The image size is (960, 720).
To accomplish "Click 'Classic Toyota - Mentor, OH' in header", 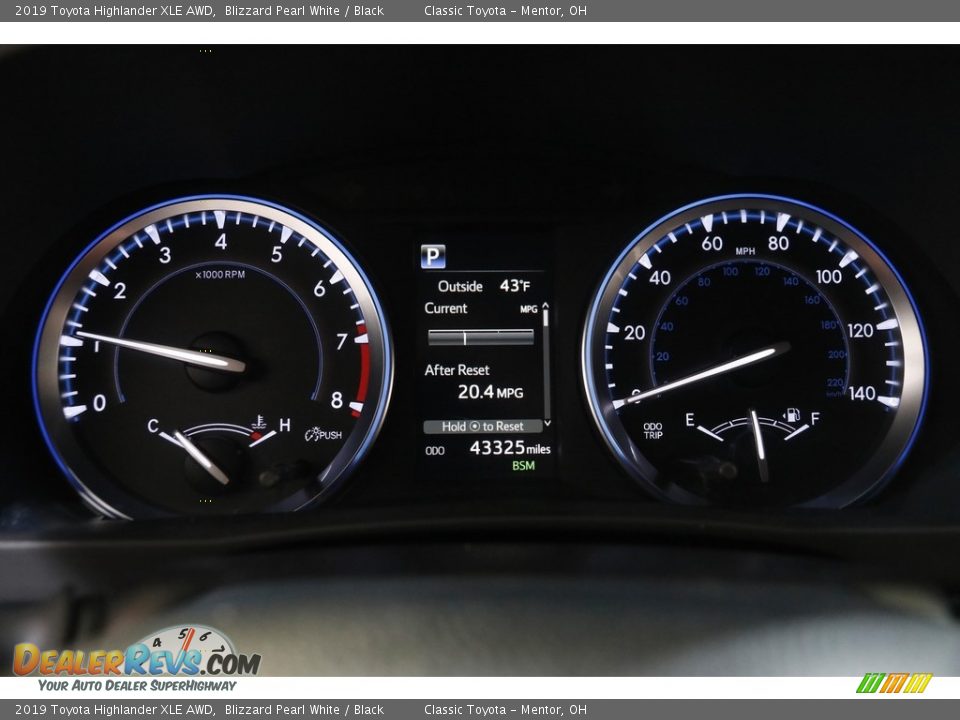I will [505, 11].
